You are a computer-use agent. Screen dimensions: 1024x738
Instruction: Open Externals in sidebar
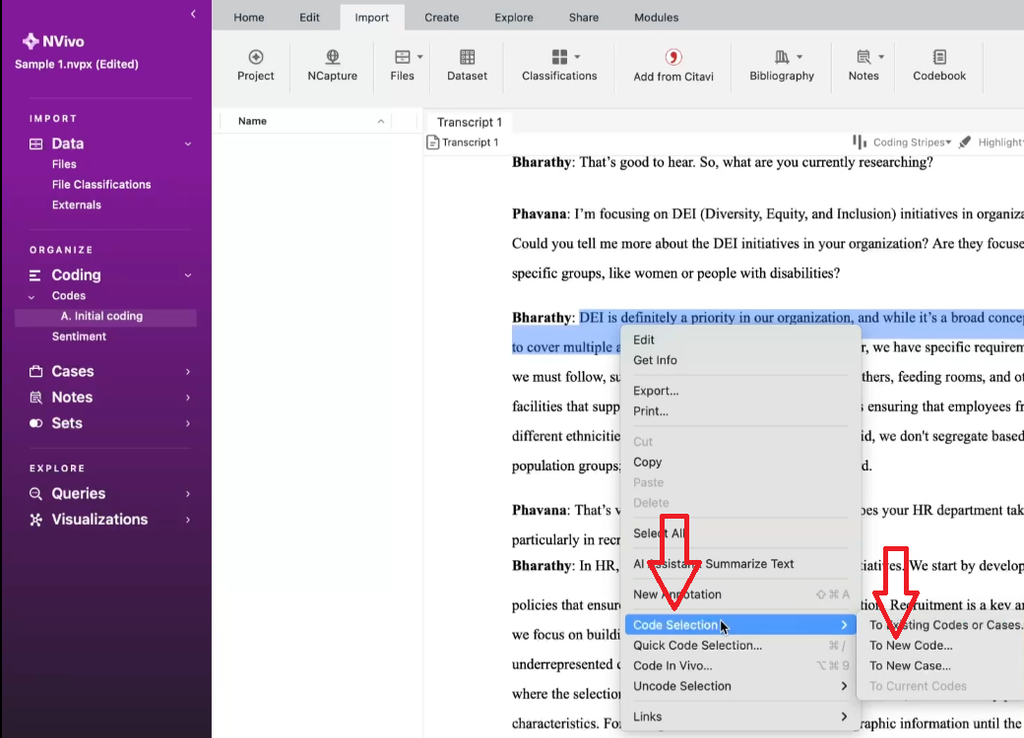pos(76,205)
